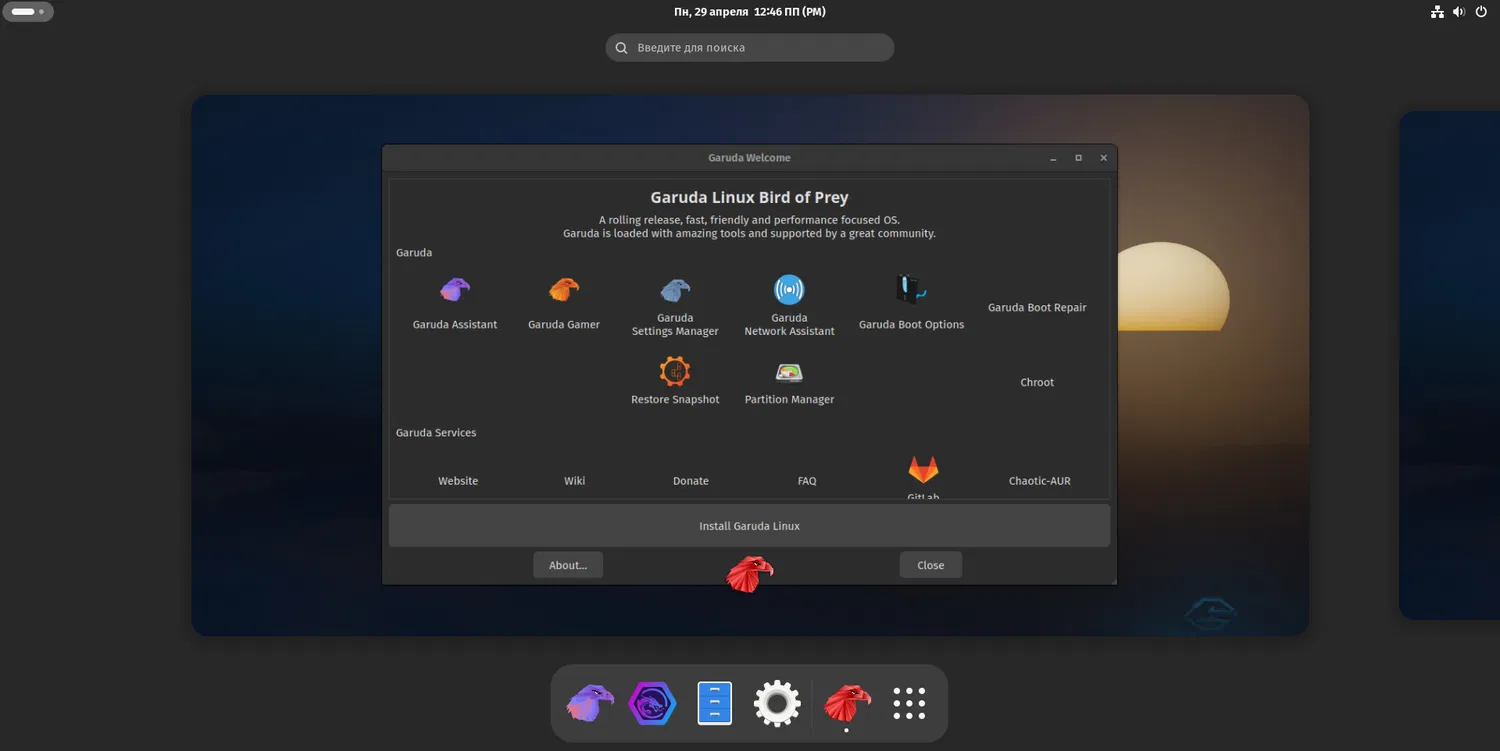Open Garuda Boot Options

(x=911, y=303)
